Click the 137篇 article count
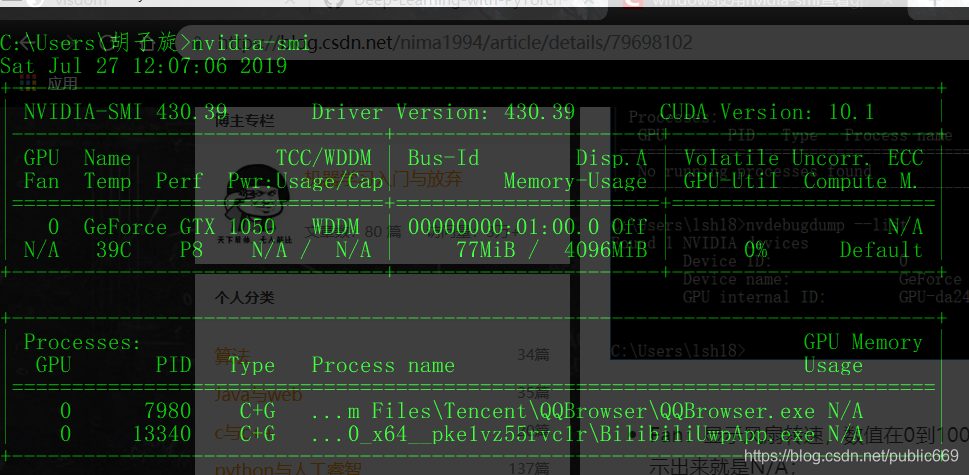Viewport: 969px width, 475px height. coord(529,469)
